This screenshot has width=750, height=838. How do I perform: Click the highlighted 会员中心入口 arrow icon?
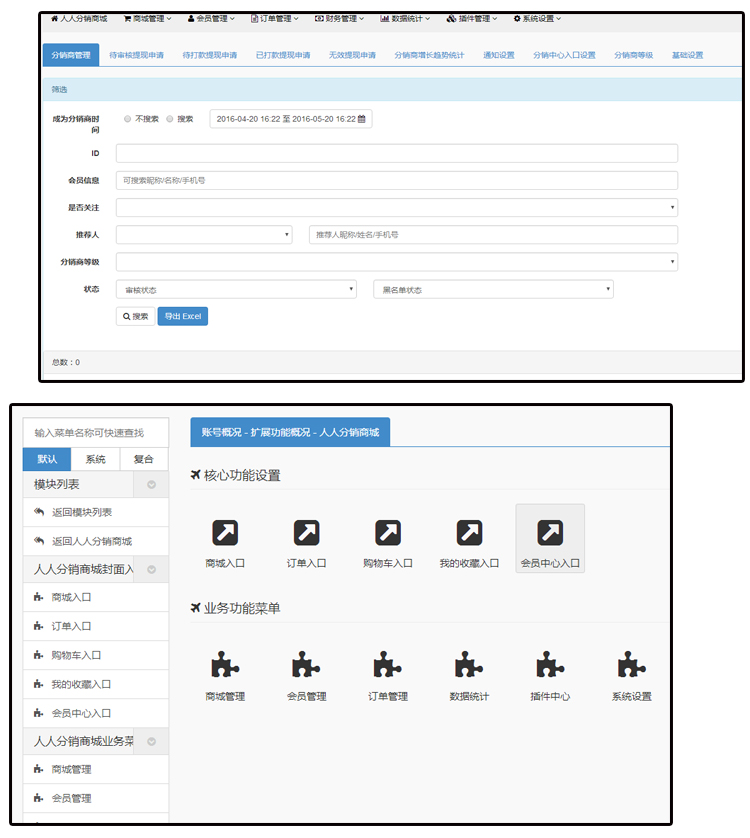(550, 532)
